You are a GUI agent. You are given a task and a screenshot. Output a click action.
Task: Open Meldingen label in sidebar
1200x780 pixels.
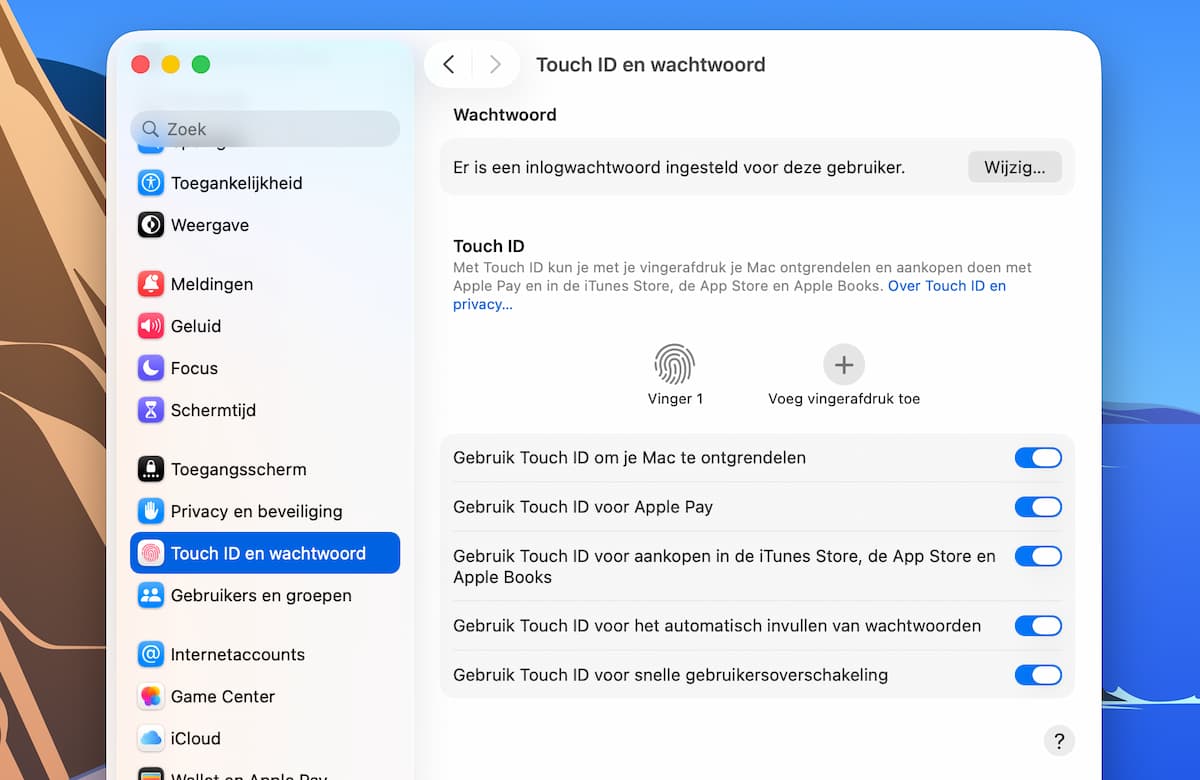click(212, 284)
